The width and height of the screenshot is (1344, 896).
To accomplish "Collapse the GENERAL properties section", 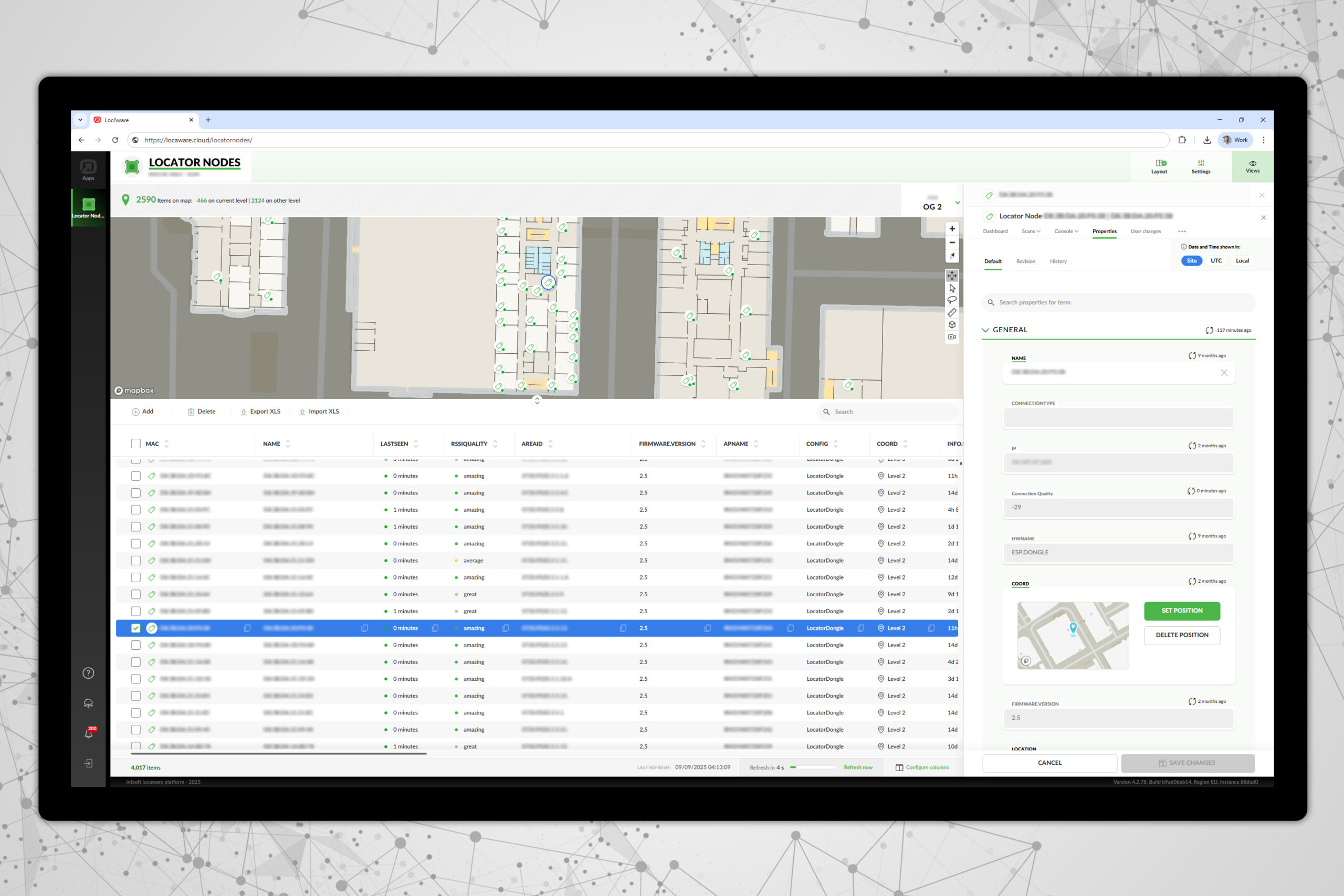I will pyautogui.click(x=985, y=330).
